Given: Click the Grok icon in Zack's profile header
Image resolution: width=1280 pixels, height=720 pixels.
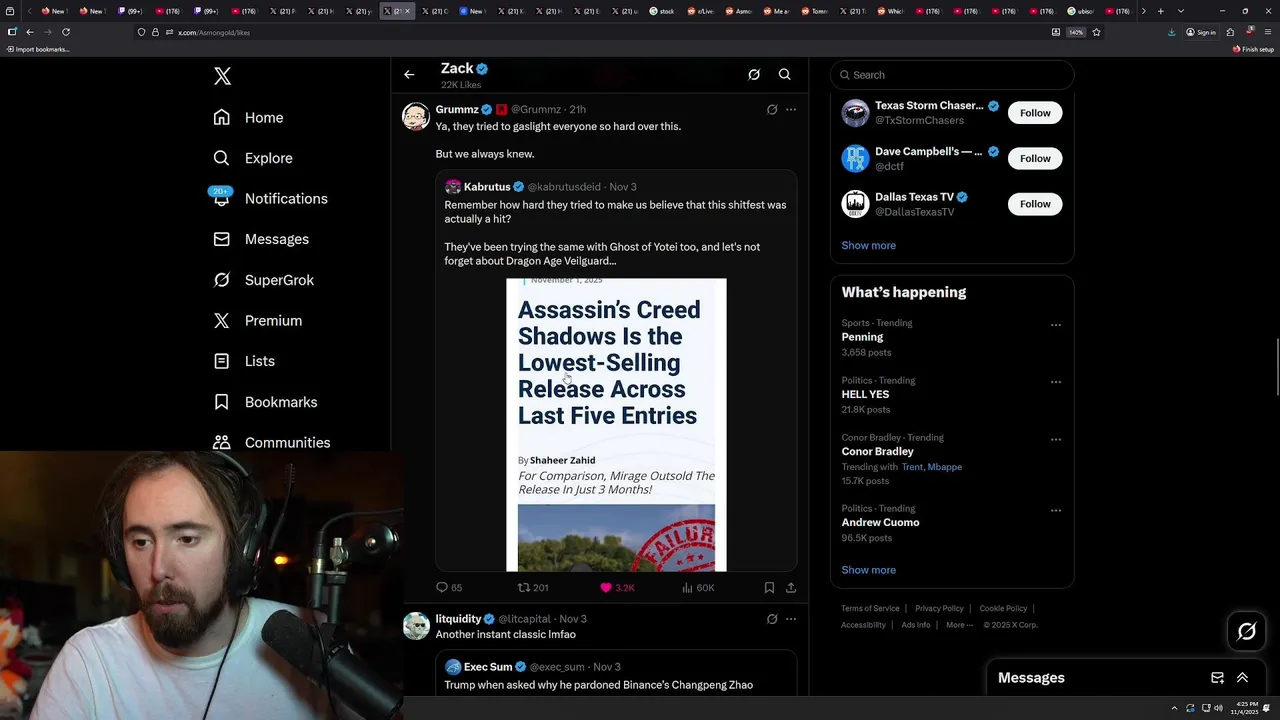Looking at the screenshot, I should (x=754, y=74).
